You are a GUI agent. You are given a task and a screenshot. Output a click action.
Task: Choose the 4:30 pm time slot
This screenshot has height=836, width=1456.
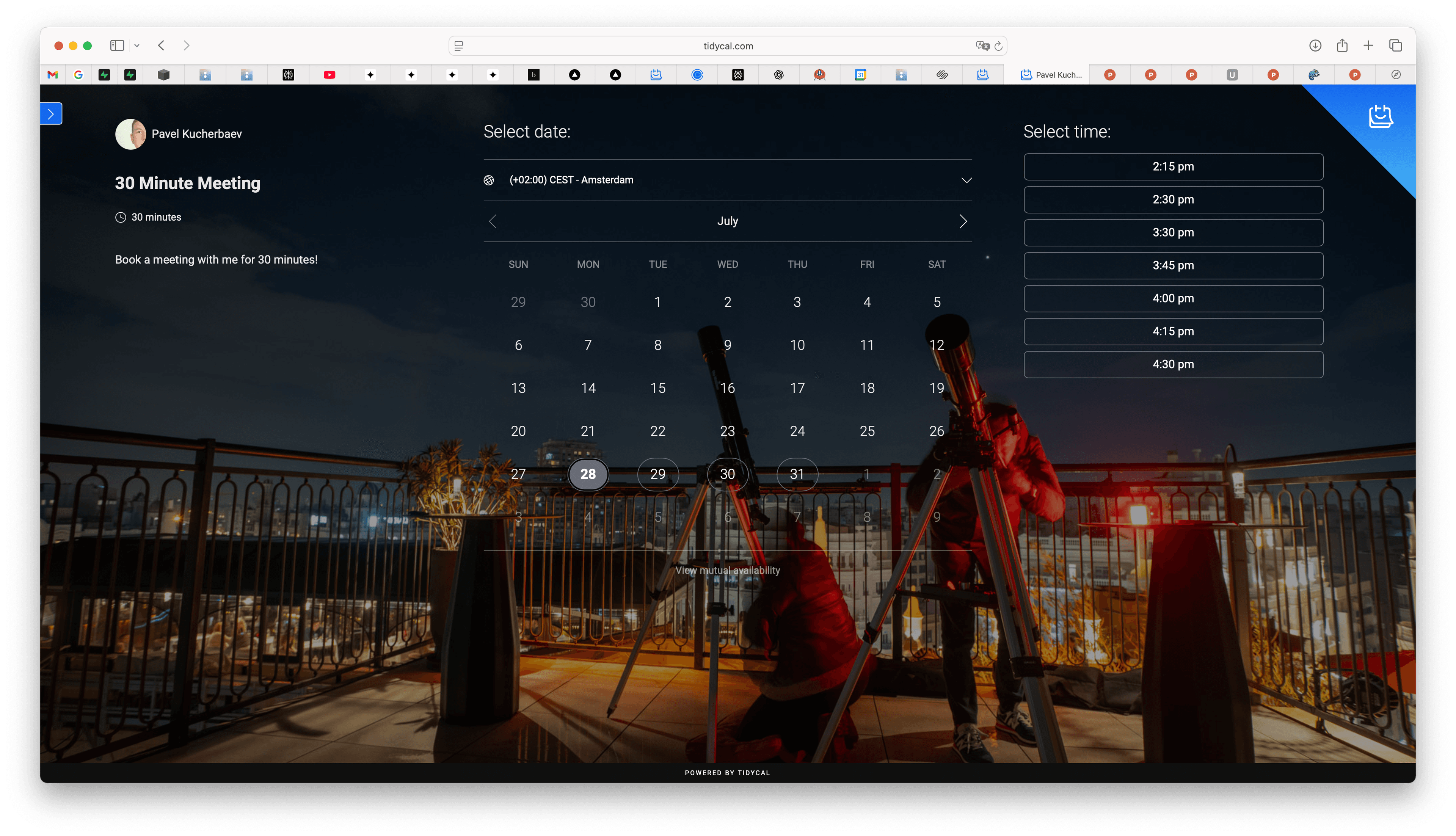tap(1173, 364)
